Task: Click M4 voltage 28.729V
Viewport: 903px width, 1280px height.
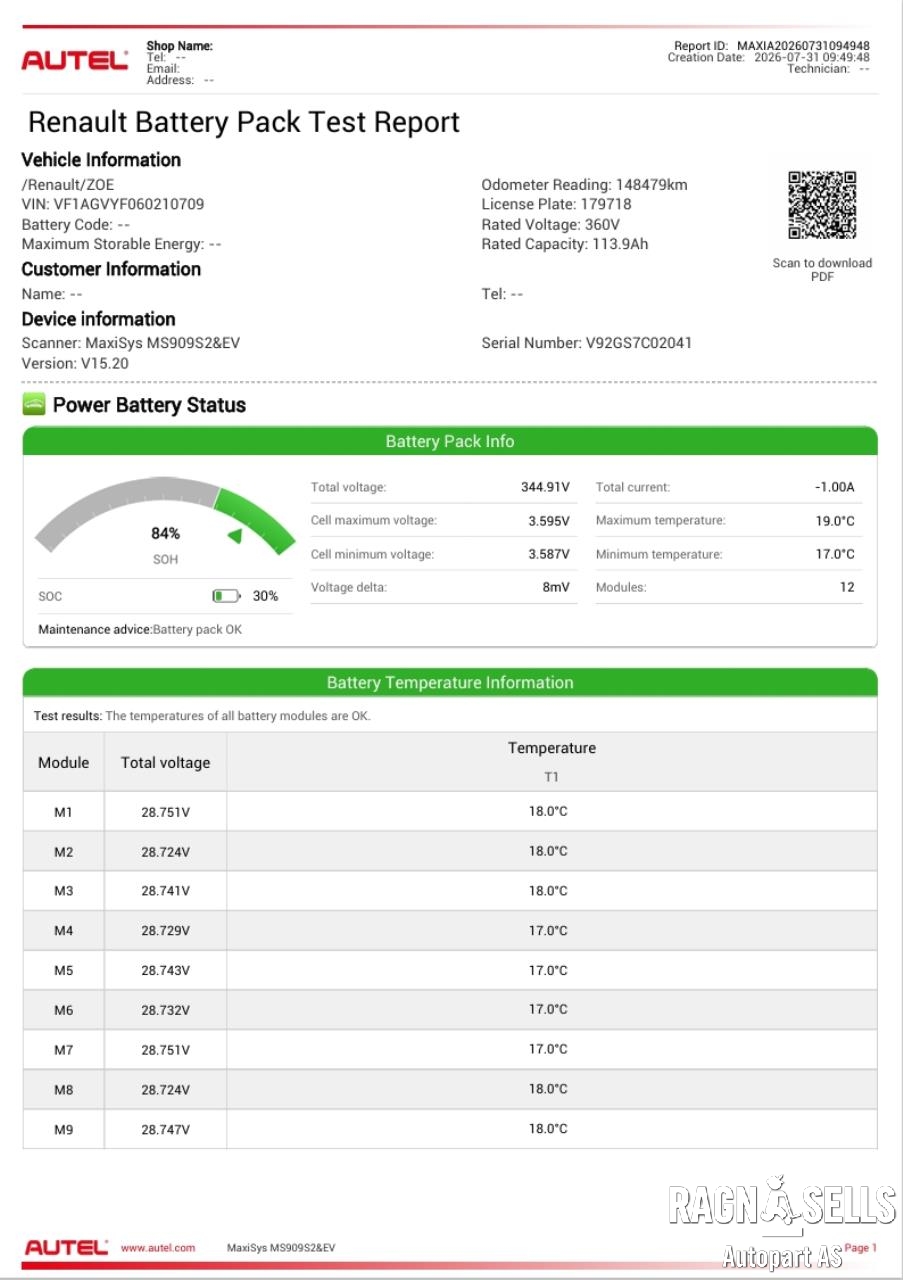Action: pyautogui.click(x=165, y=931)
